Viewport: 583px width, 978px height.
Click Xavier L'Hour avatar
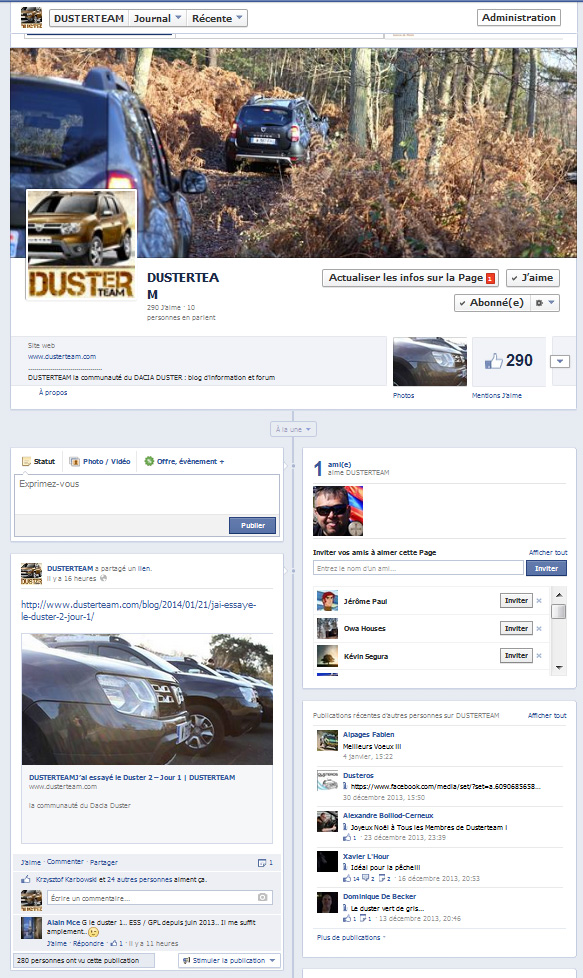(327, 861)
